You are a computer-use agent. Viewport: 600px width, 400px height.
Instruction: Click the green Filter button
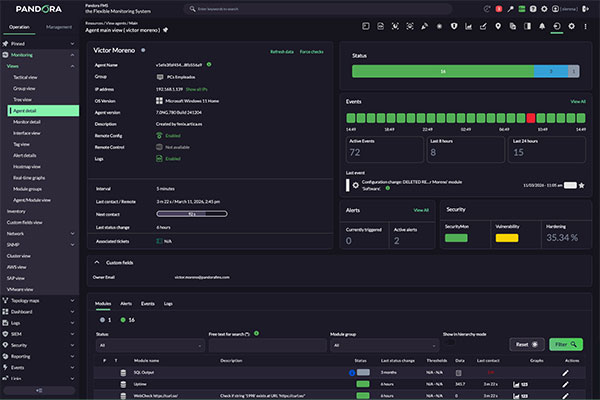coord(566,344)
